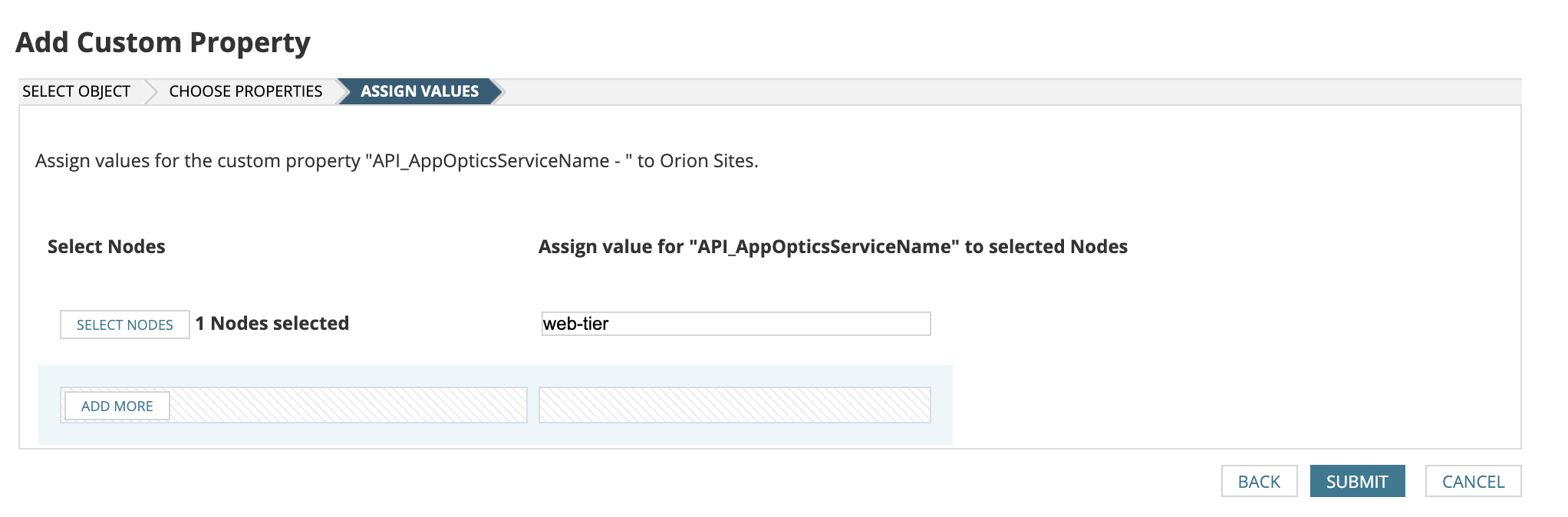Click the Add Custom Property heading
1568x517 pixels.
coord(163,42)
